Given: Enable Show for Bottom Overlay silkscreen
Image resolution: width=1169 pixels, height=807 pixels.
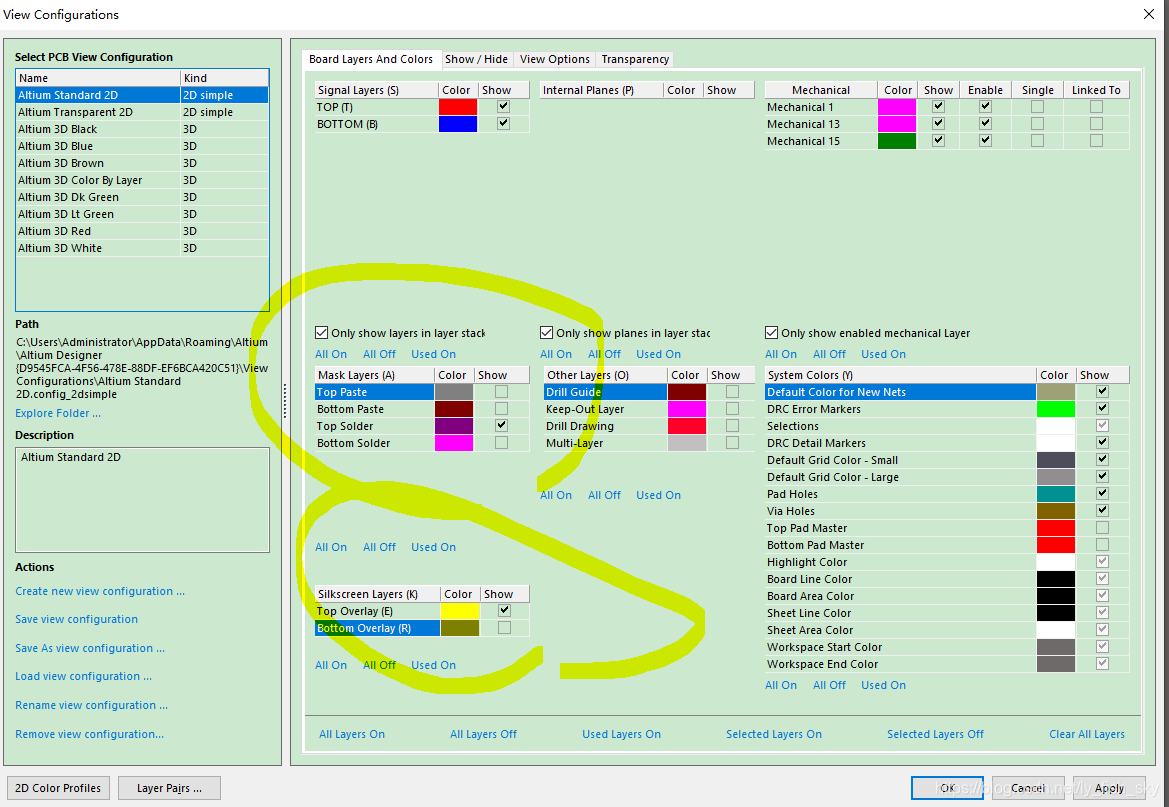Looking at the screenshot, I should click(x=505, y=628).
